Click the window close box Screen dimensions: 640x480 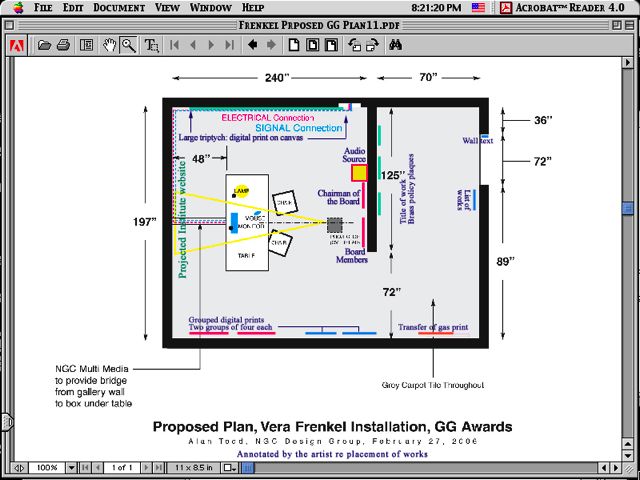[x=9, y=25]
